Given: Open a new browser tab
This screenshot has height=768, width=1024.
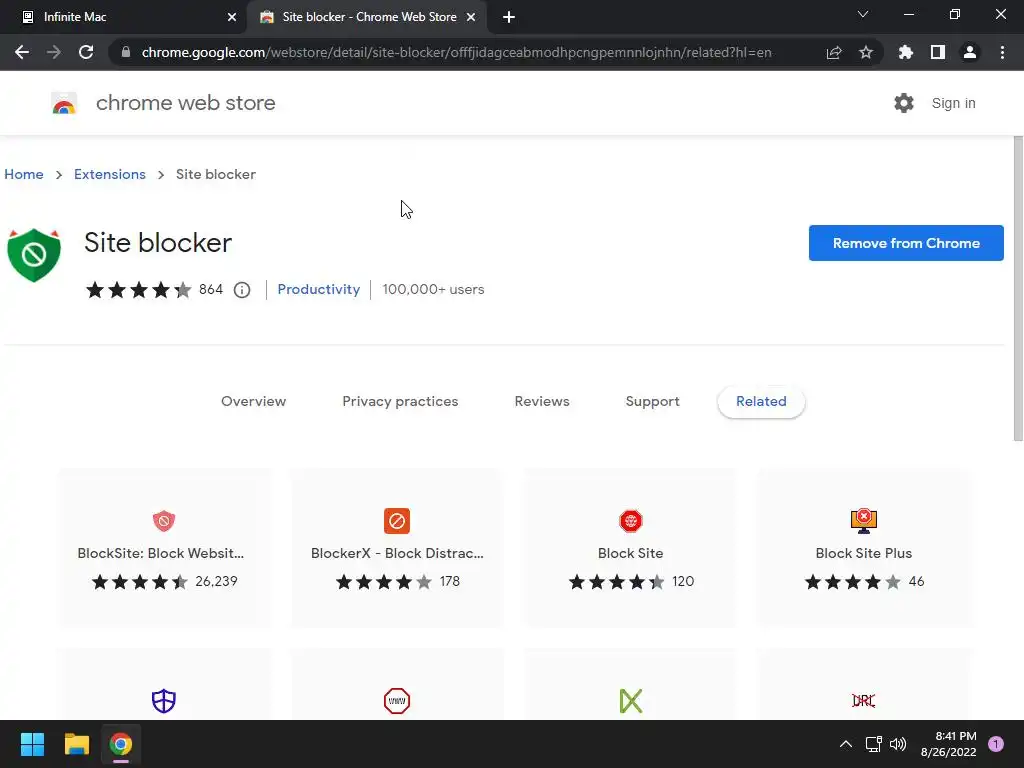Looking at the screenshot, I should tap(509, 17).
